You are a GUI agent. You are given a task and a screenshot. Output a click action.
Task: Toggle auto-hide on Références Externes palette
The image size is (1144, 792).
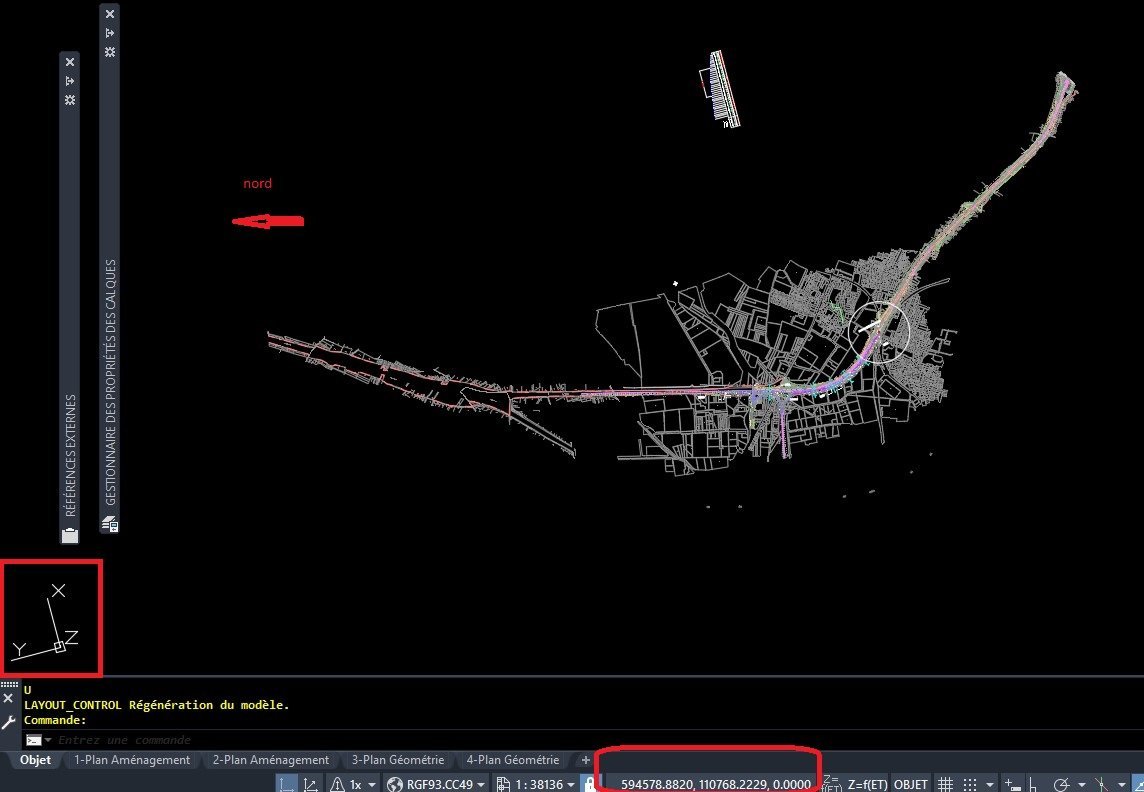[x=70, y=81]
